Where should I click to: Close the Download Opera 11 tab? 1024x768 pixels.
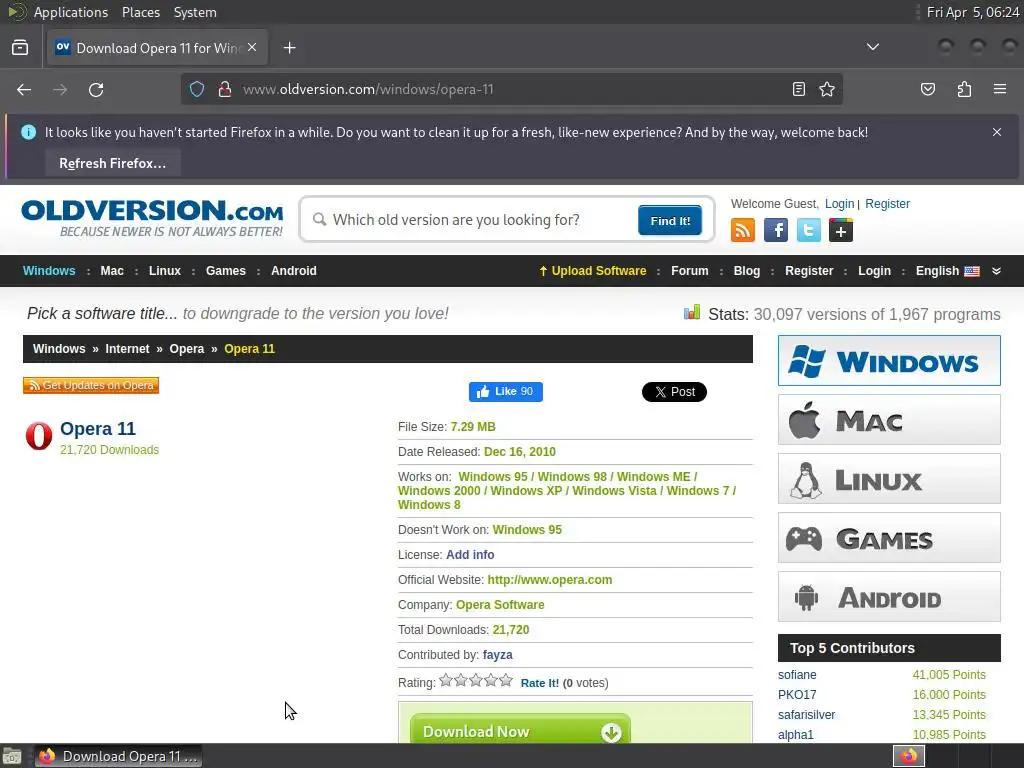pos(252,48)
